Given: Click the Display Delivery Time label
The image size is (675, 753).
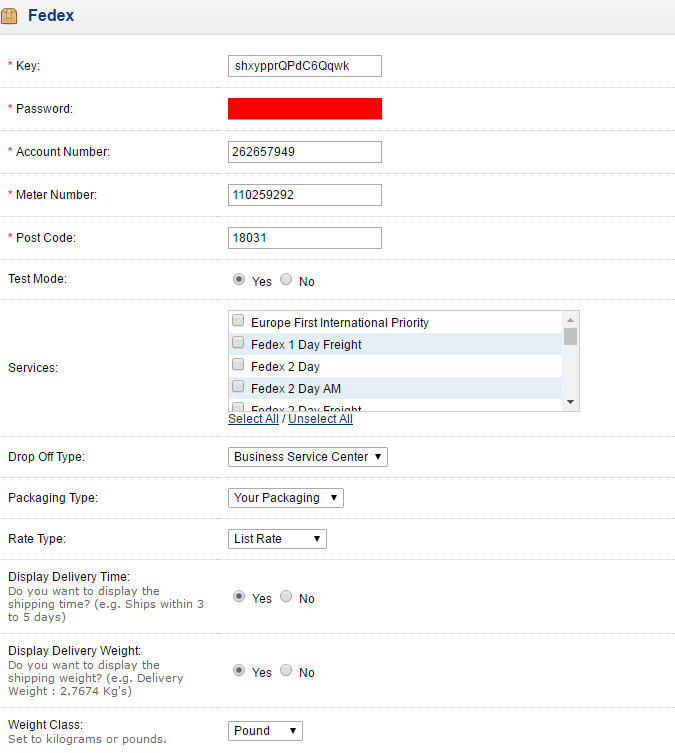Looking at the screenshot, I should click(69, 577).
